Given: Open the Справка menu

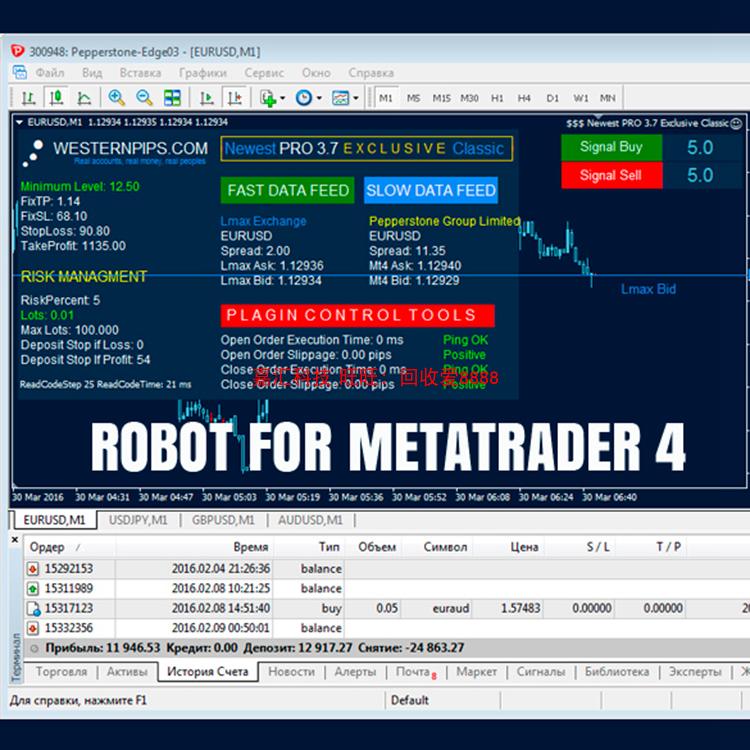Looking at the screenshot, I should tap(371, 73).
